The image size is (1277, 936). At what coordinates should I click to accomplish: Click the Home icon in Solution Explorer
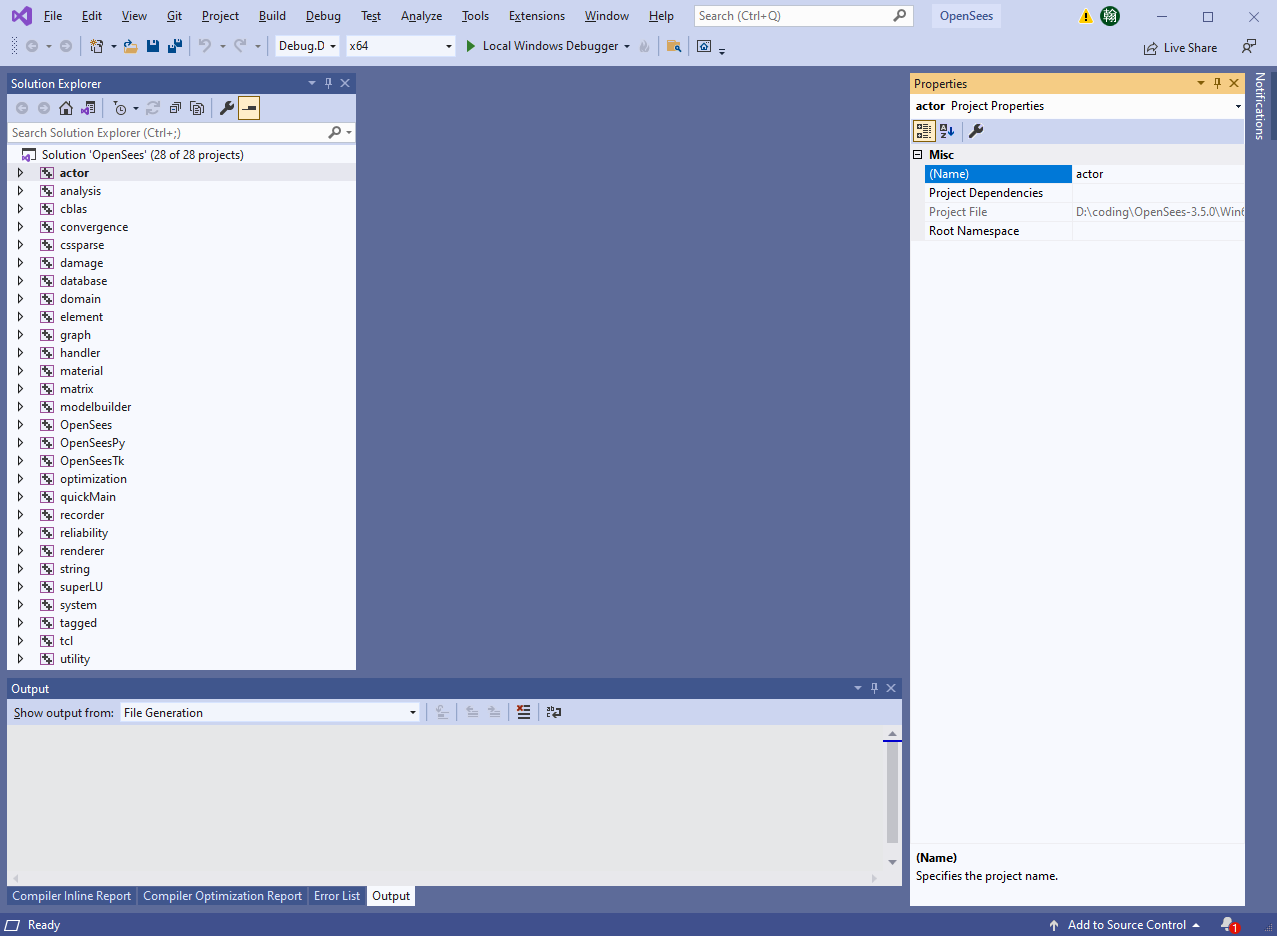pyautogui.click(x=66, y=108)
